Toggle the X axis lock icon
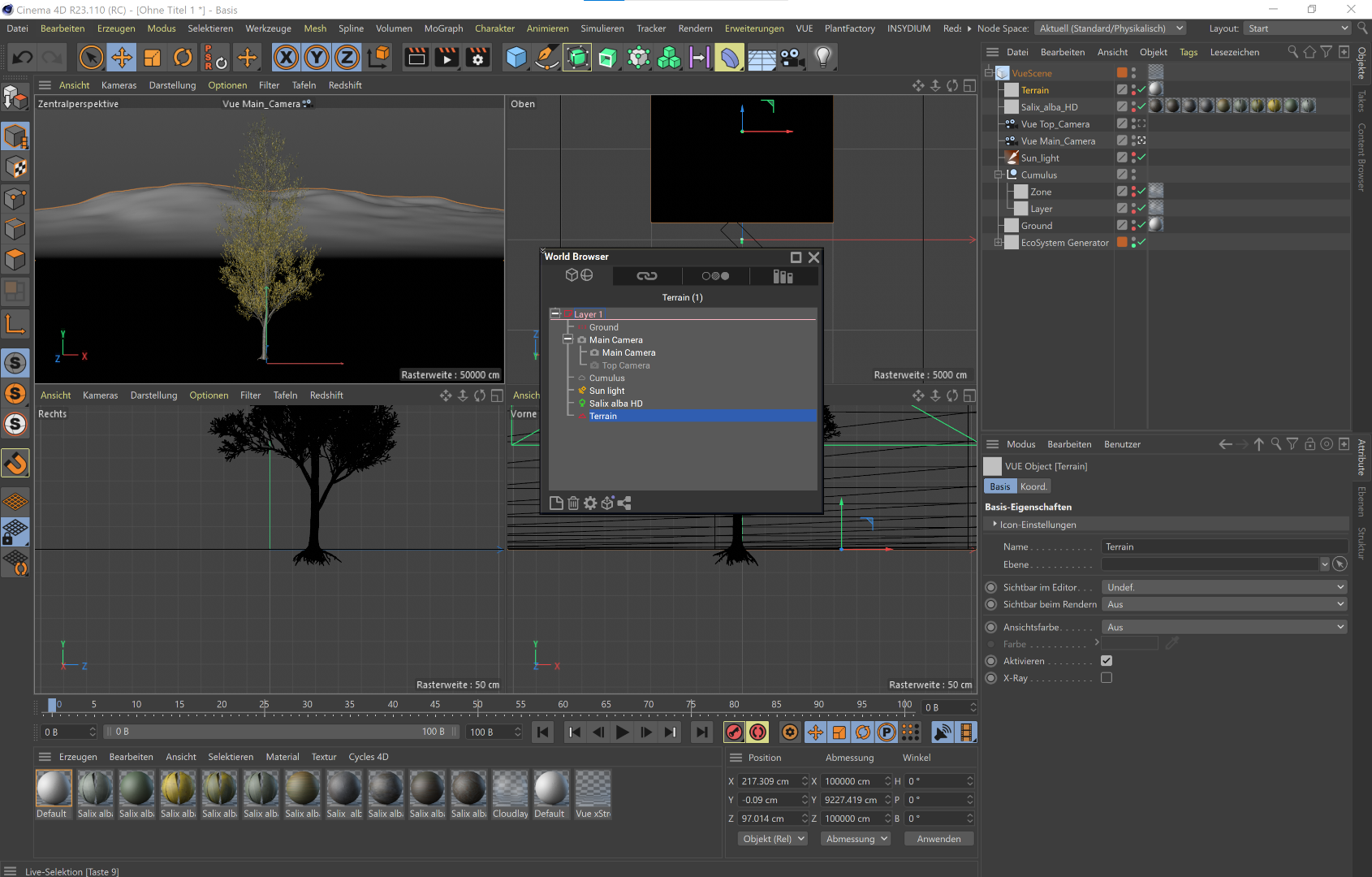The width and height of the screenshot is (1372, 877). point(286,58)
